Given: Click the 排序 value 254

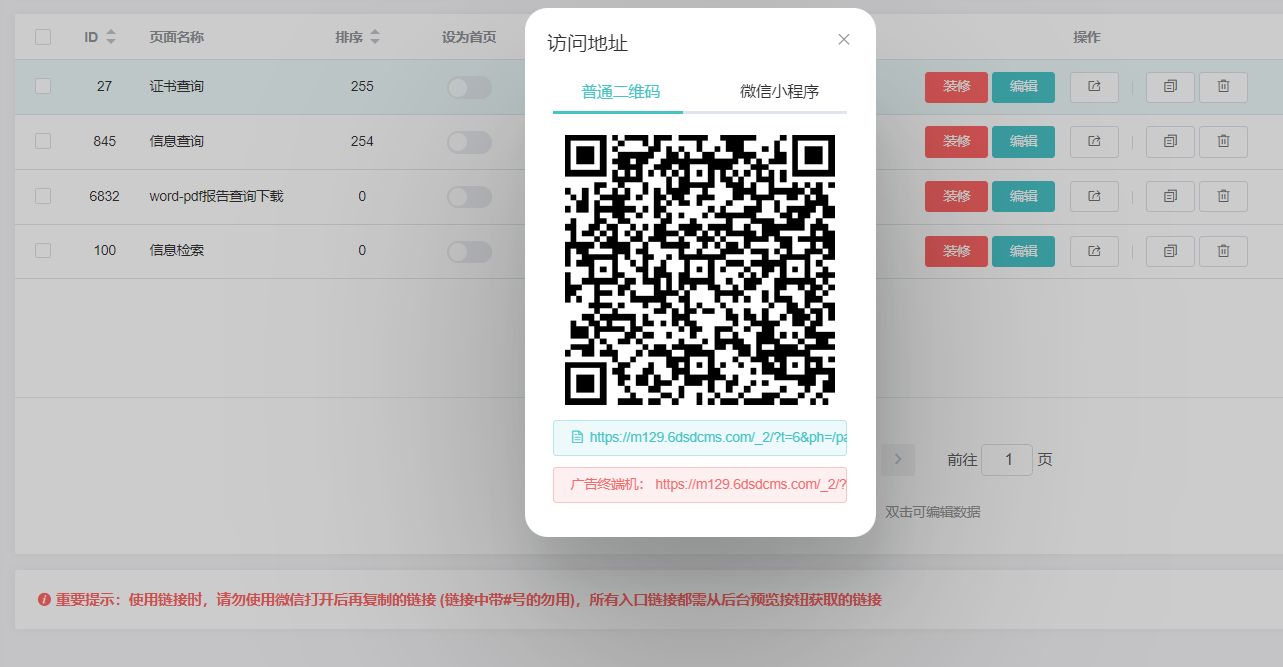Looking at the screenshot, I should 362,142.
